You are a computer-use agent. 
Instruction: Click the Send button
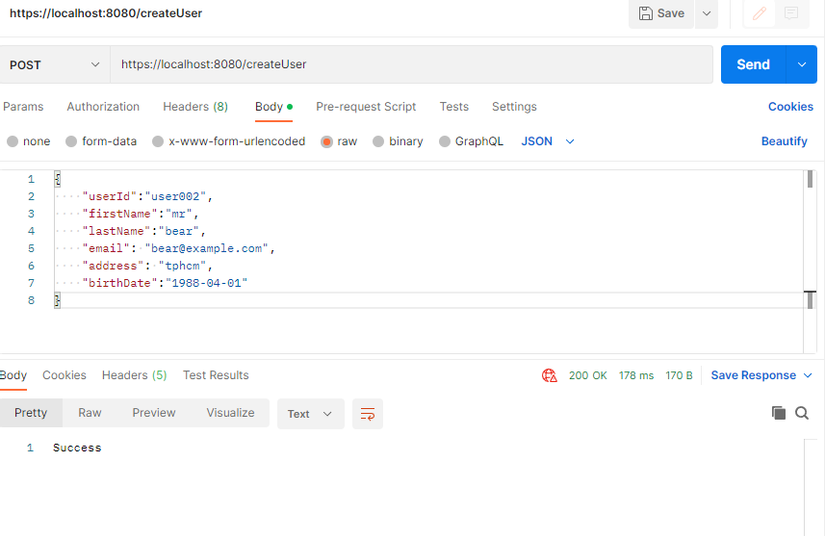tap(753, 64)
